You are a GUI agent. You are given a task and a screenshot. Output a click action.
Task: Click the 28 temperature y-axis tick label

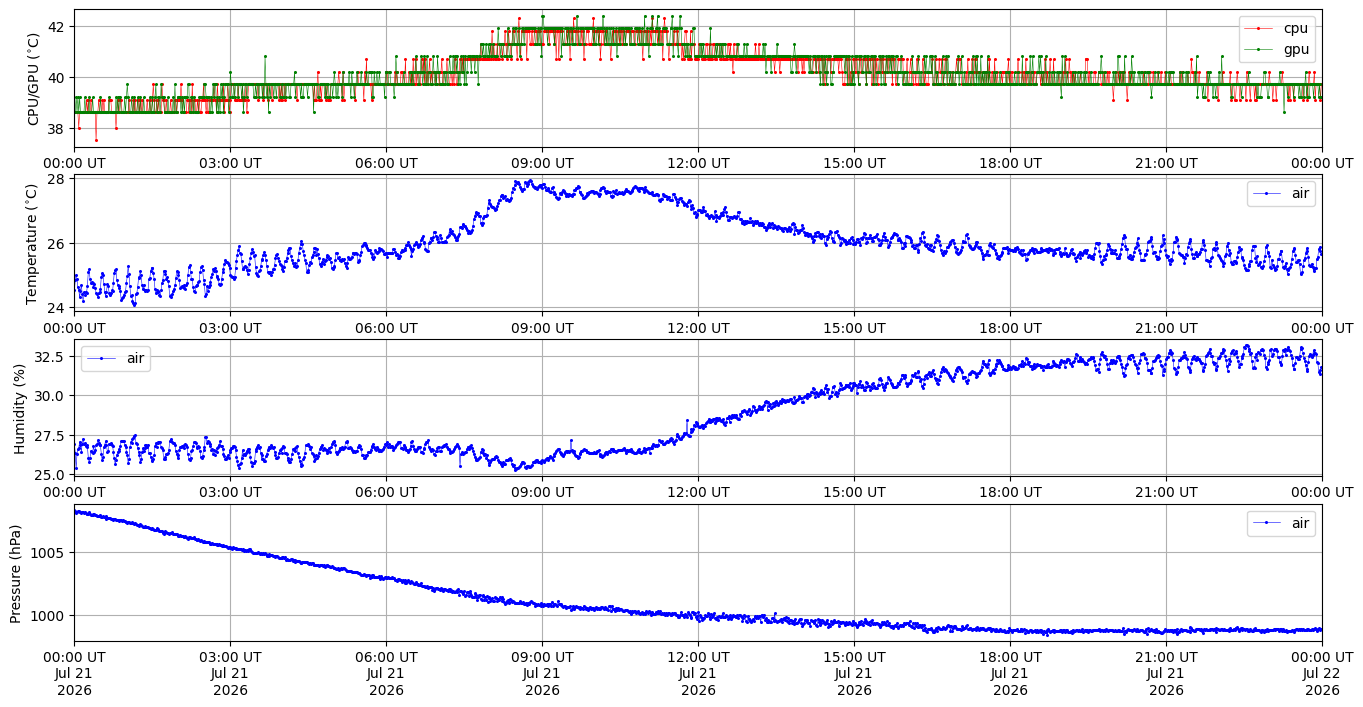pyautogui.click(x=57, y=179)
